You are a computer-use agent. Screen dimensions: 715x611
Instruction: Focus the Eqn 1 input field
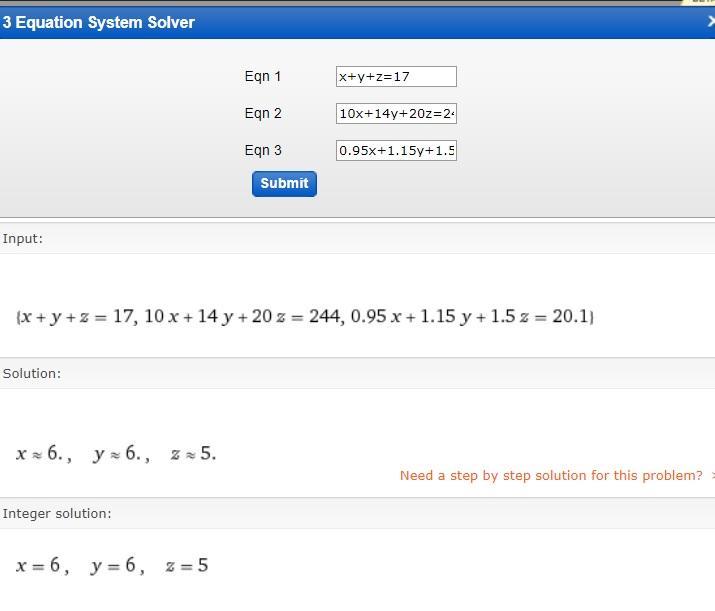396,77
